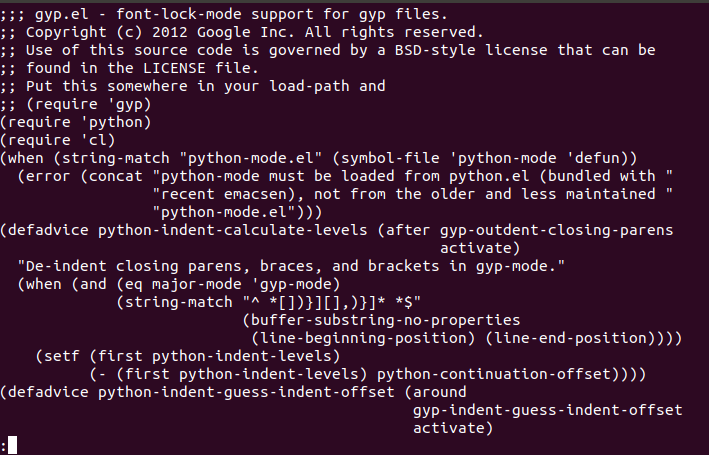Viewport: 709px width, 455px height.
Task: Click the pager prompt cursor block
Action: (x=13, y=445)
